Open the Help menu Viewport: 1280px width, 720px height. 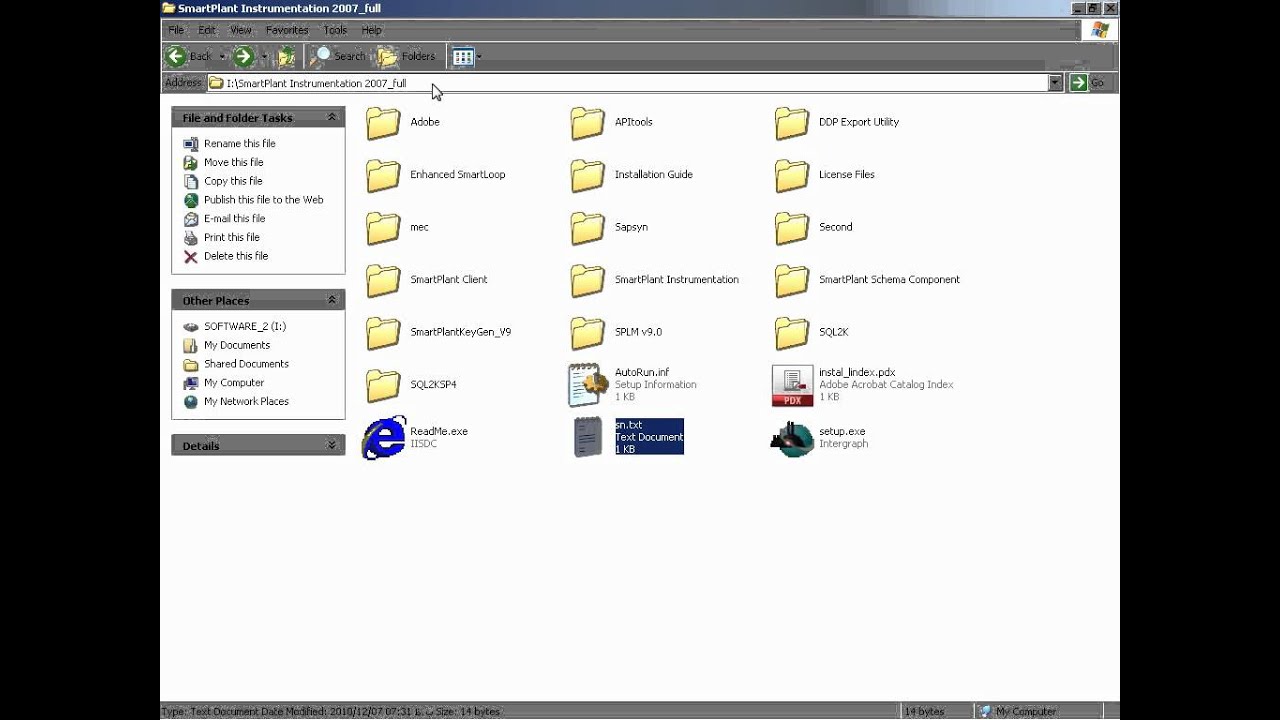click(371, 30)
